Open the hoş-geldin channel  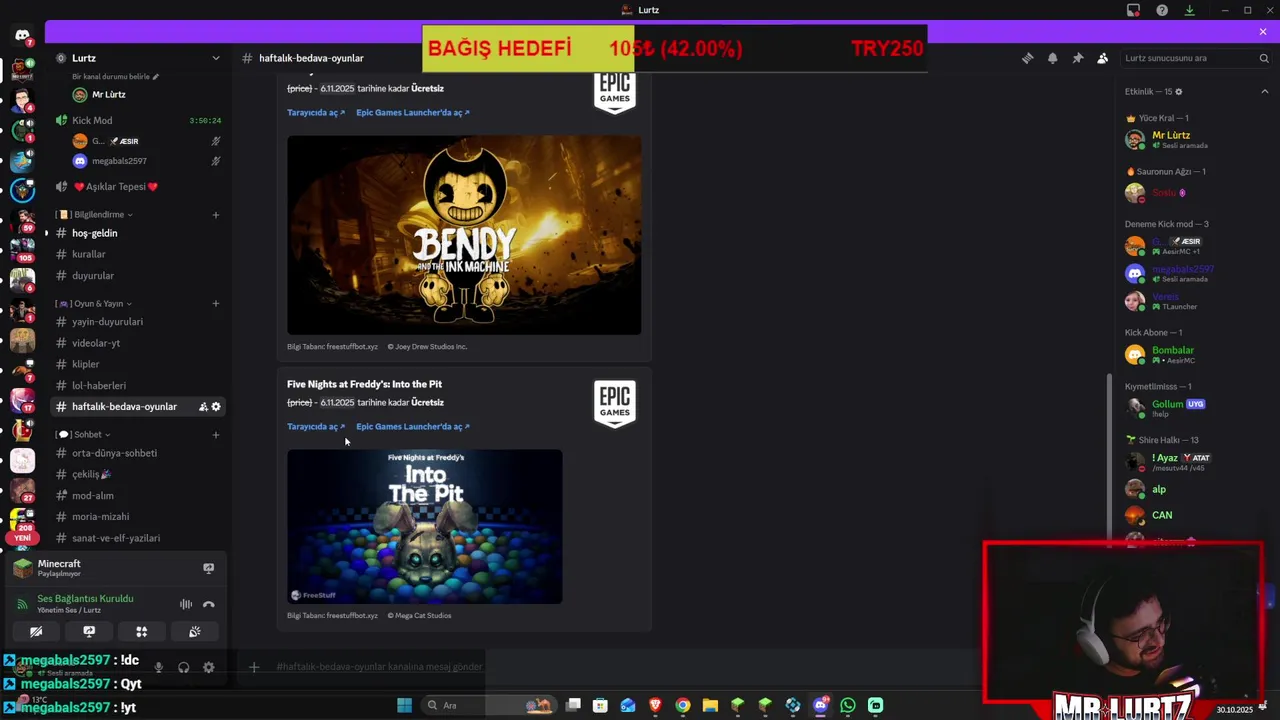tap(138, 233)
